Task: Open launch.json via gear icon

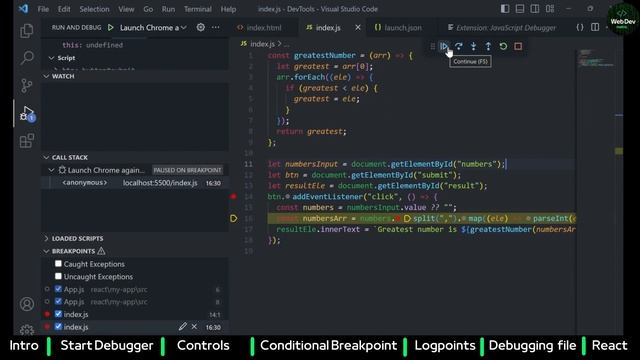Action: [200, 27]
